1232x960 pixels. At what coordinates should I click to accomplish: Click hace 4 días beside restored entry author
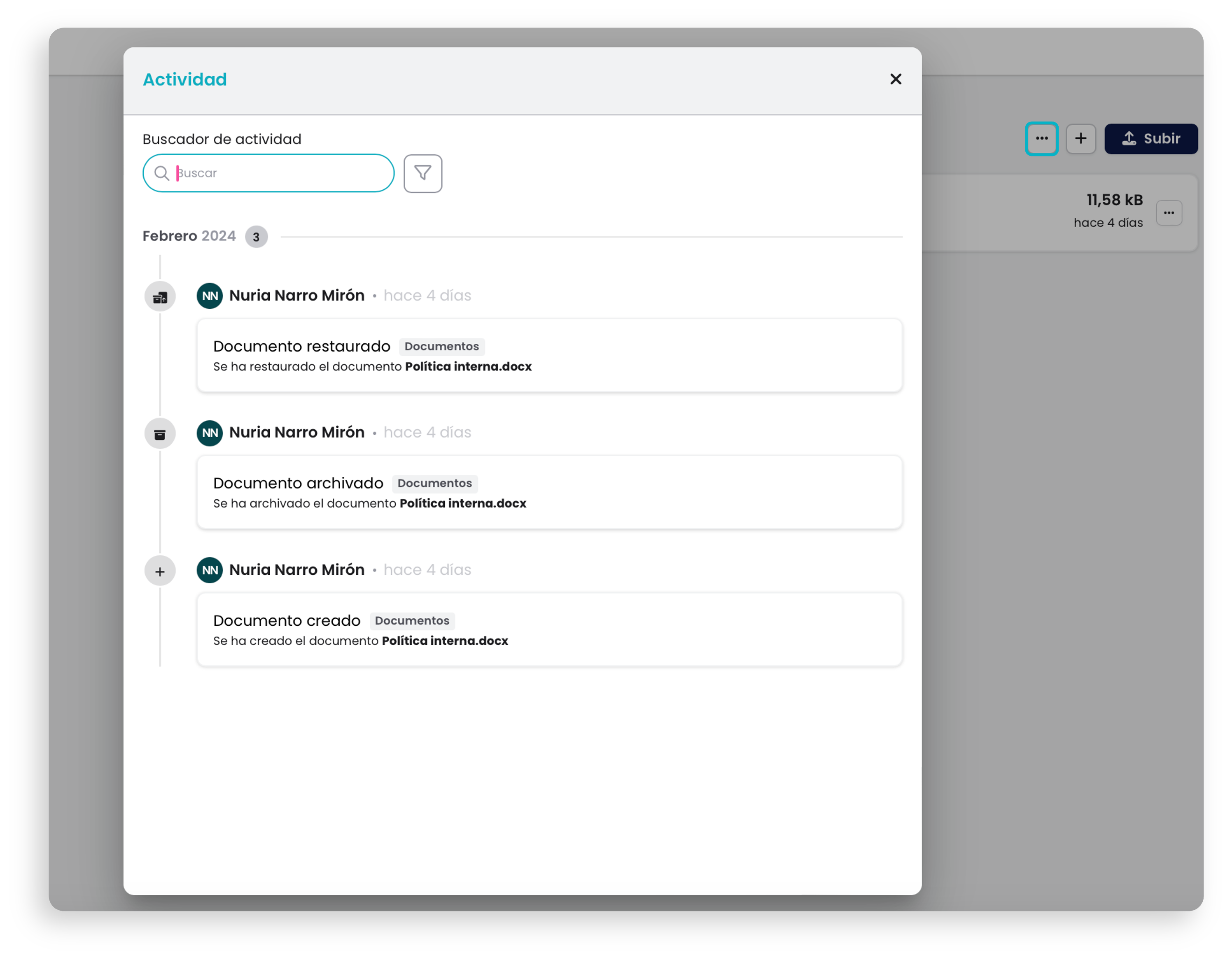pos(427,296)
